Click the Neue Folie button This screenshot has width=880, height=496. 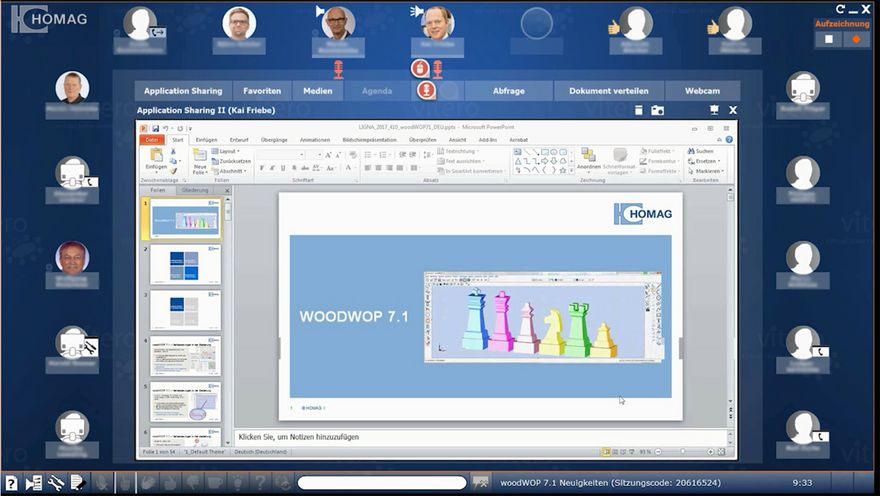coord(200,162)
